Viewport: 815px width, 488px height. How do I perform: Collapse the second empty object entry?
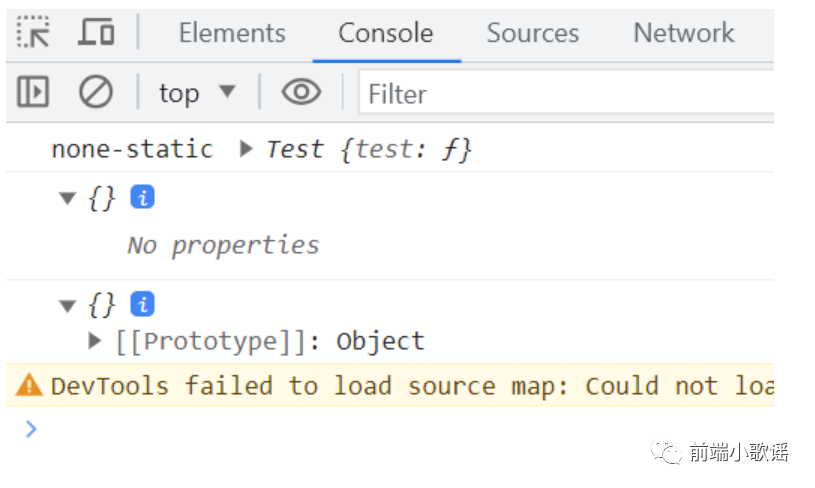[68, 306]
